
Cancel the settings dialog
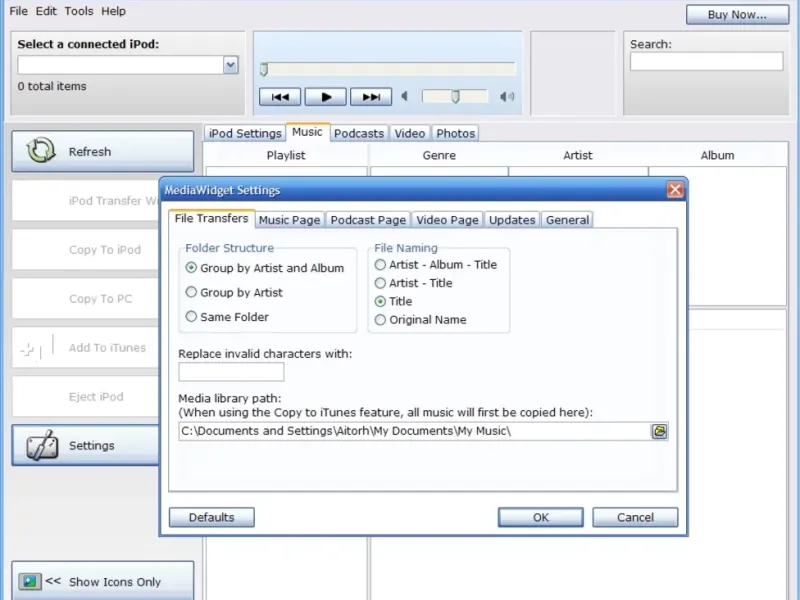[x=635, y=517]
